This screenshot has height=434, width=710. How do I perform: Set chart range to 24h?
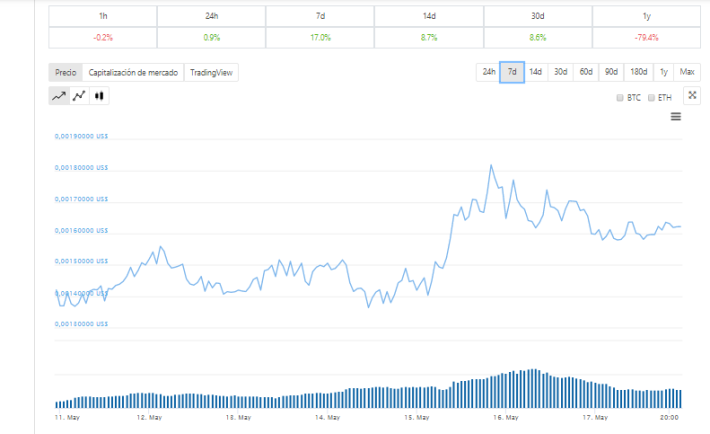tap(488, 72)
